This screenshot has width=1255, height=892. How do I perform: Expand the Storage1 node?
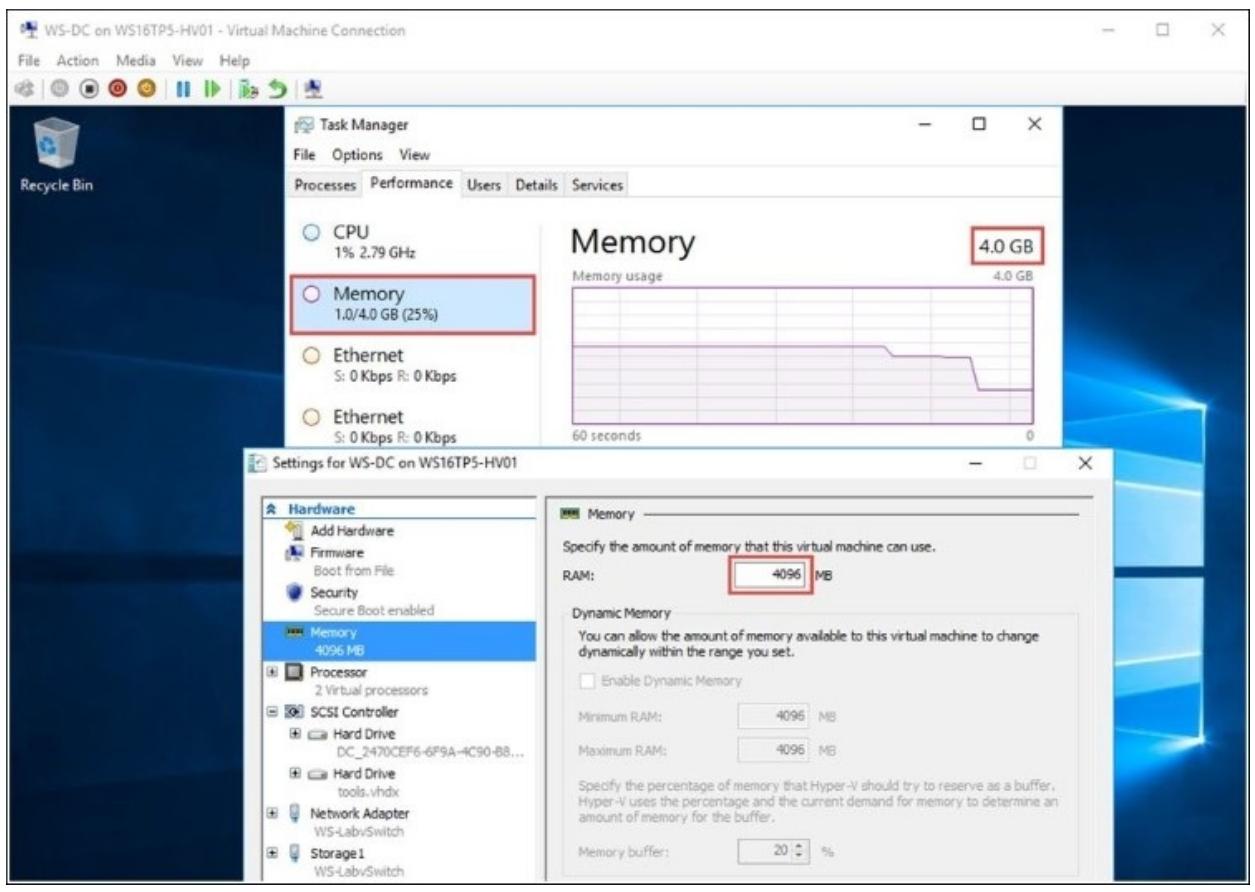[270, 853]
